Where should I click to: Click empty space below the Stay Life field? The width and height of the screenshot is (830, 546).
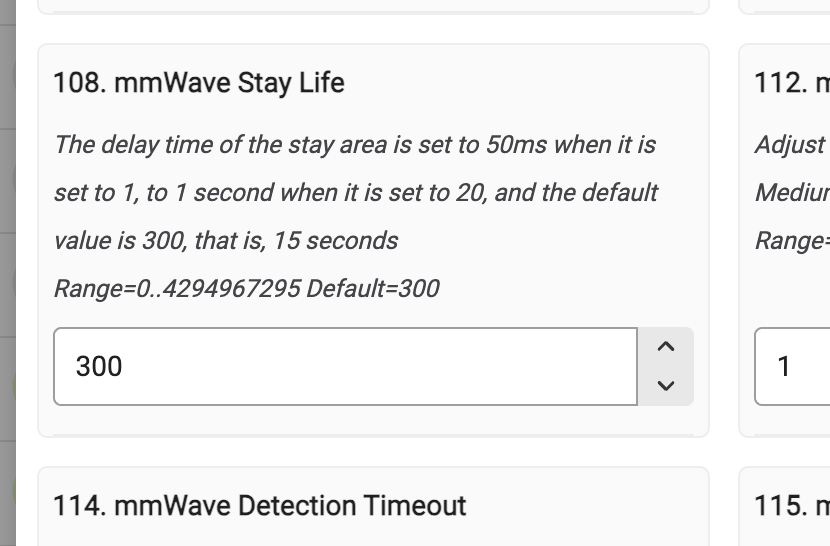point(372,421)
